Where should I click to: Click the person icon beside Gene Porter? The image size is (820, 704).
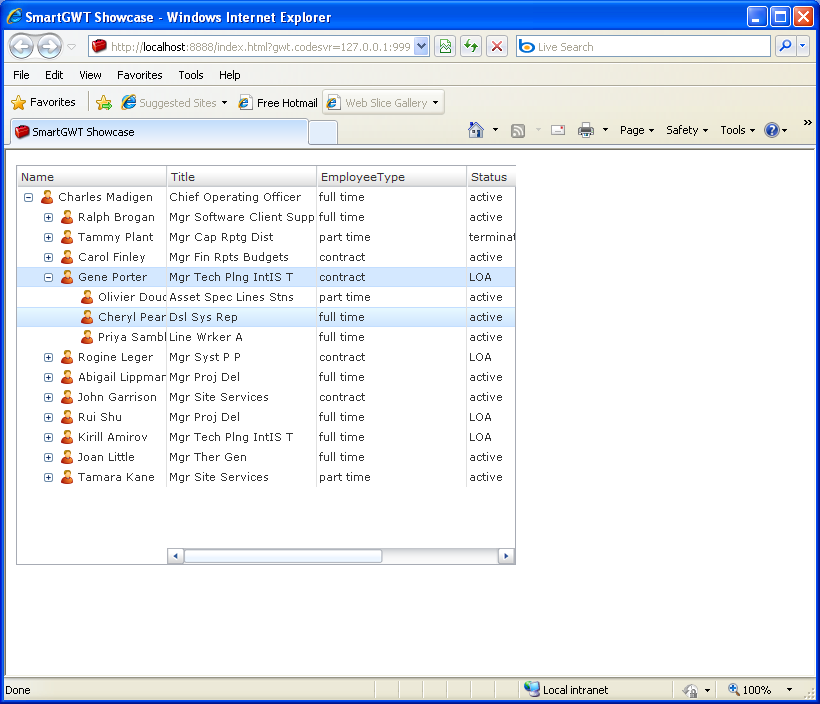point(67,277)
